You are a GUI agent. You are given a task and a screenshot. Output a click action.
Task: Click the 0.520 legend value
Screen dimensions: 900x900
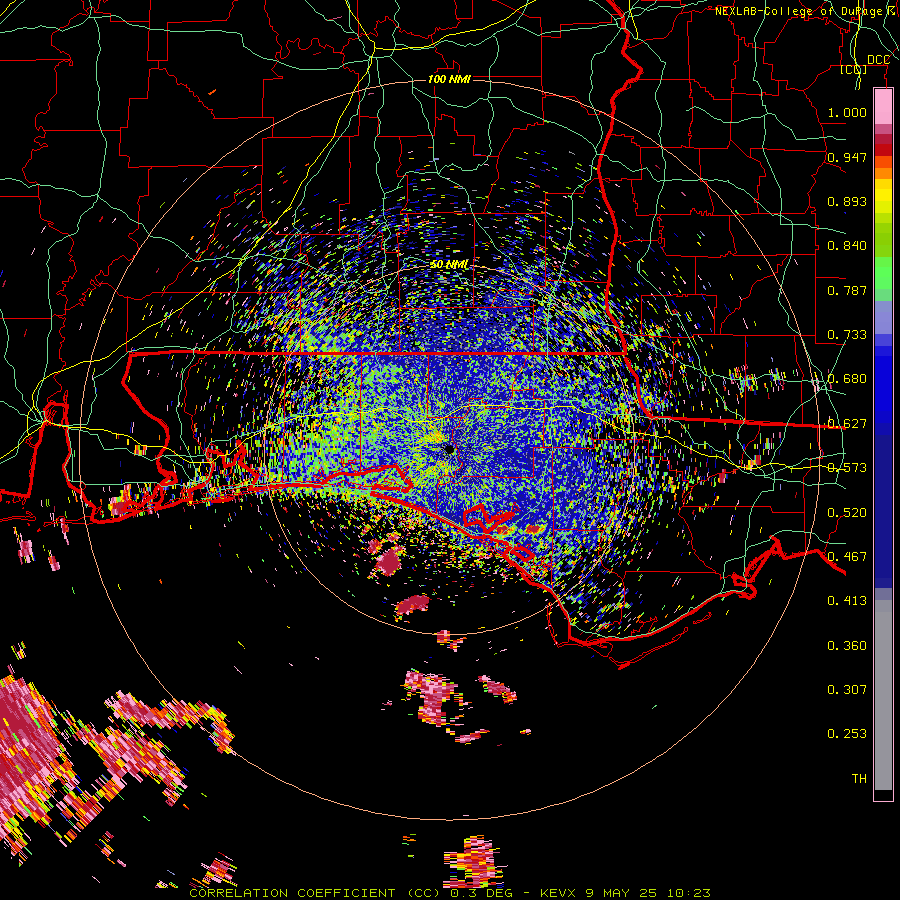click(x=847, y=513)
